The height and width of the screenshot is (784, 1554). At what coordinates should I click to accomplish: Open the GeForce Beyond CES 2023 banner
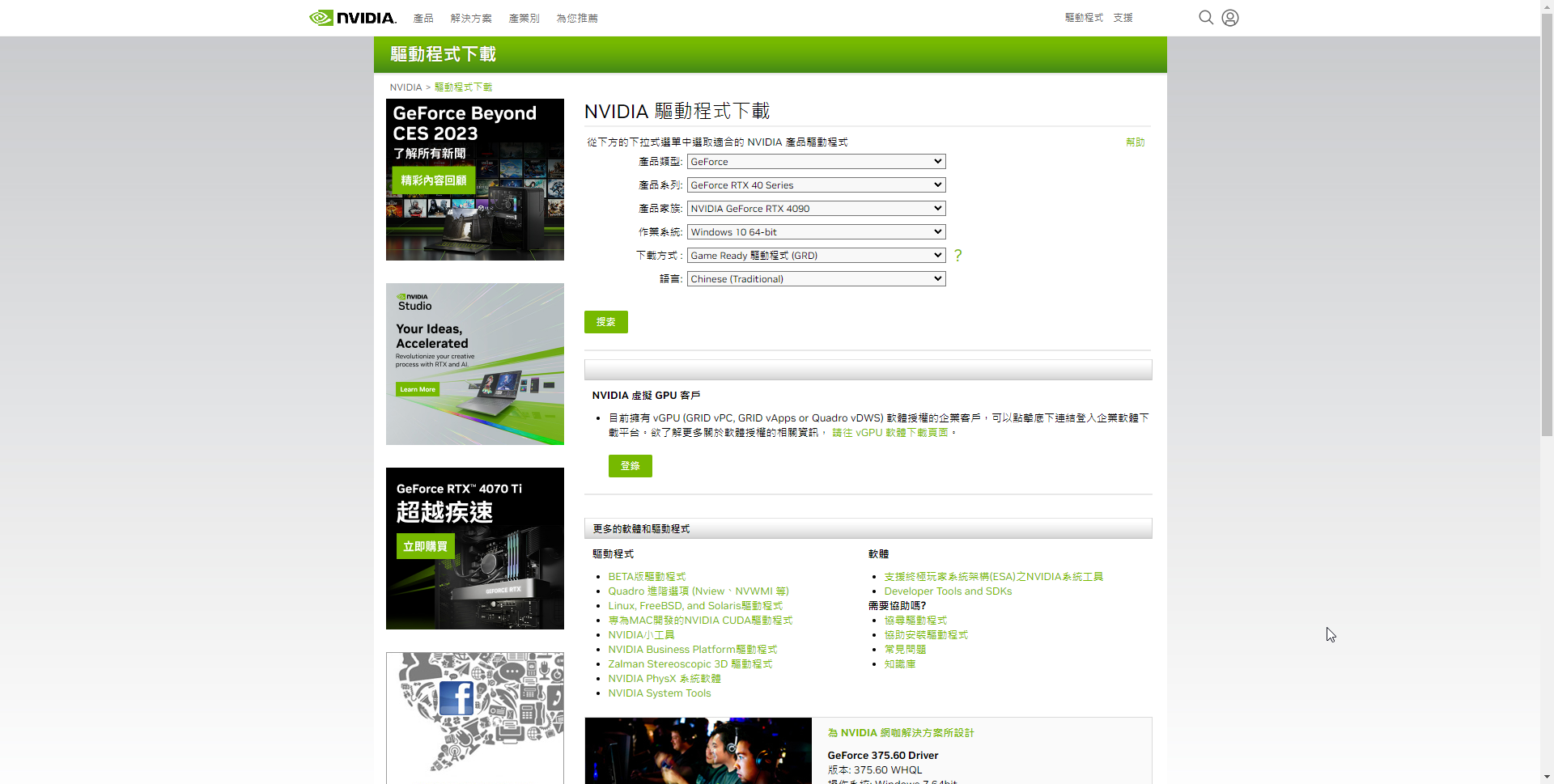(x=475, y=180)
